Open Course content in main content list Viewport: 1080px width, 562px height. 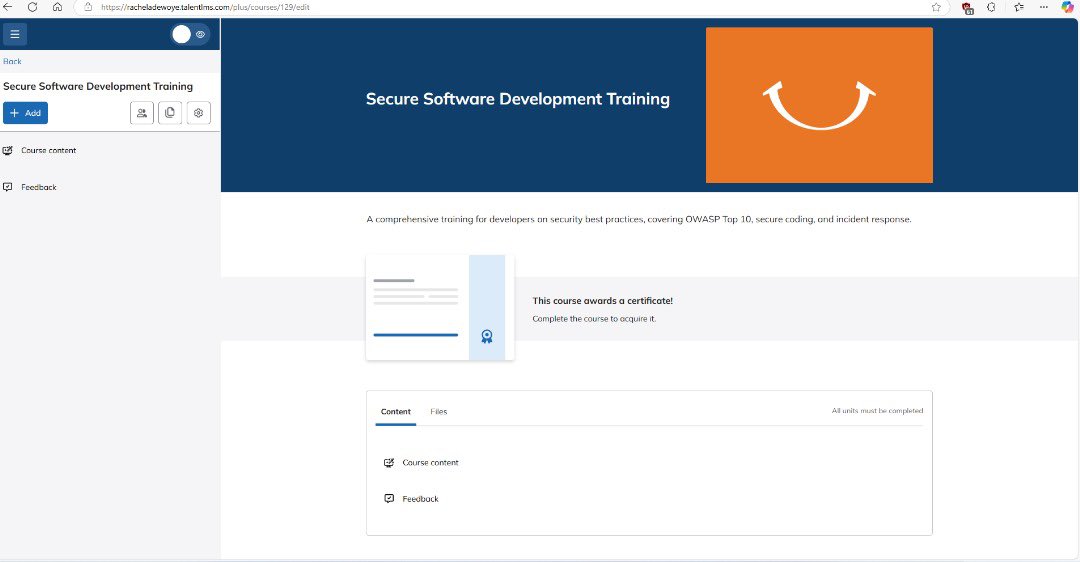(x=430, y=463)
